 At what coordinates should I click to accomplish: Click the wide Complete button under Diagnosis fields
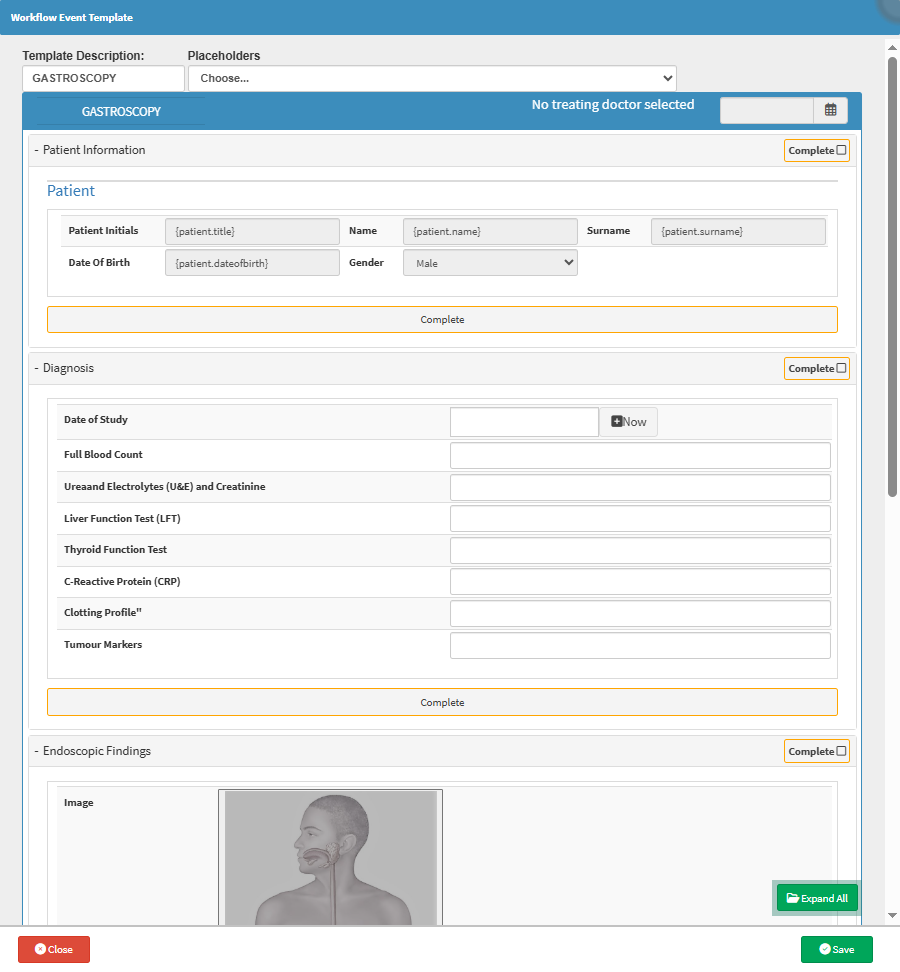(442, 702)
